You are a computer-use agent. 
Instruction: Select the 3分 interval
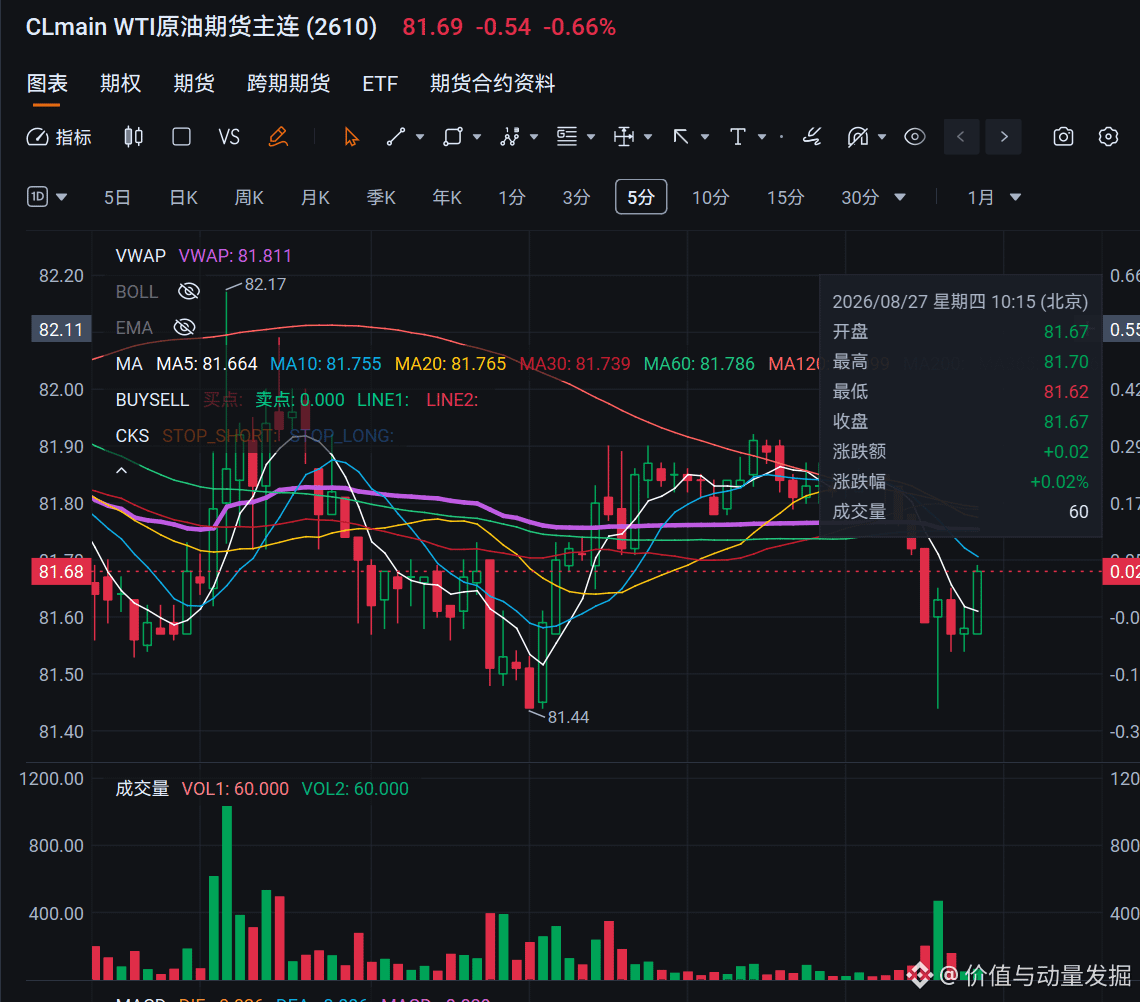click(576, 197)
